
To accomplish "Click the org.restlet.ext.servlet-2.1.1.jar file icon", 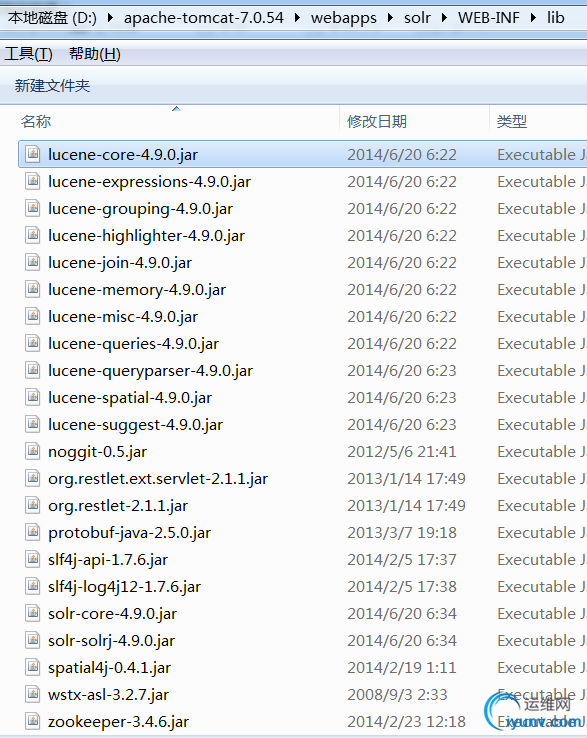I will click(32, 478).
